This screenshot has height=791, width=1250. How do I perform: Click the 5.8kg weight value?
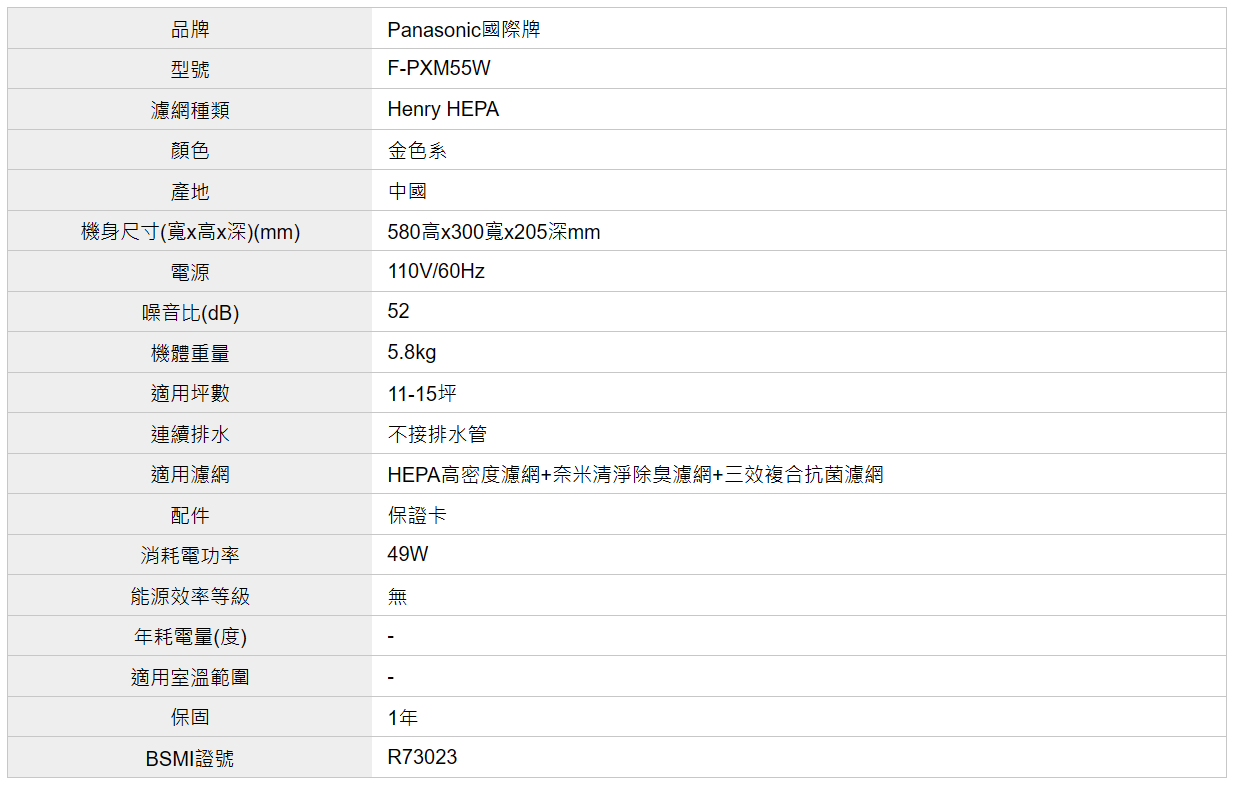[x=412, y=353]
